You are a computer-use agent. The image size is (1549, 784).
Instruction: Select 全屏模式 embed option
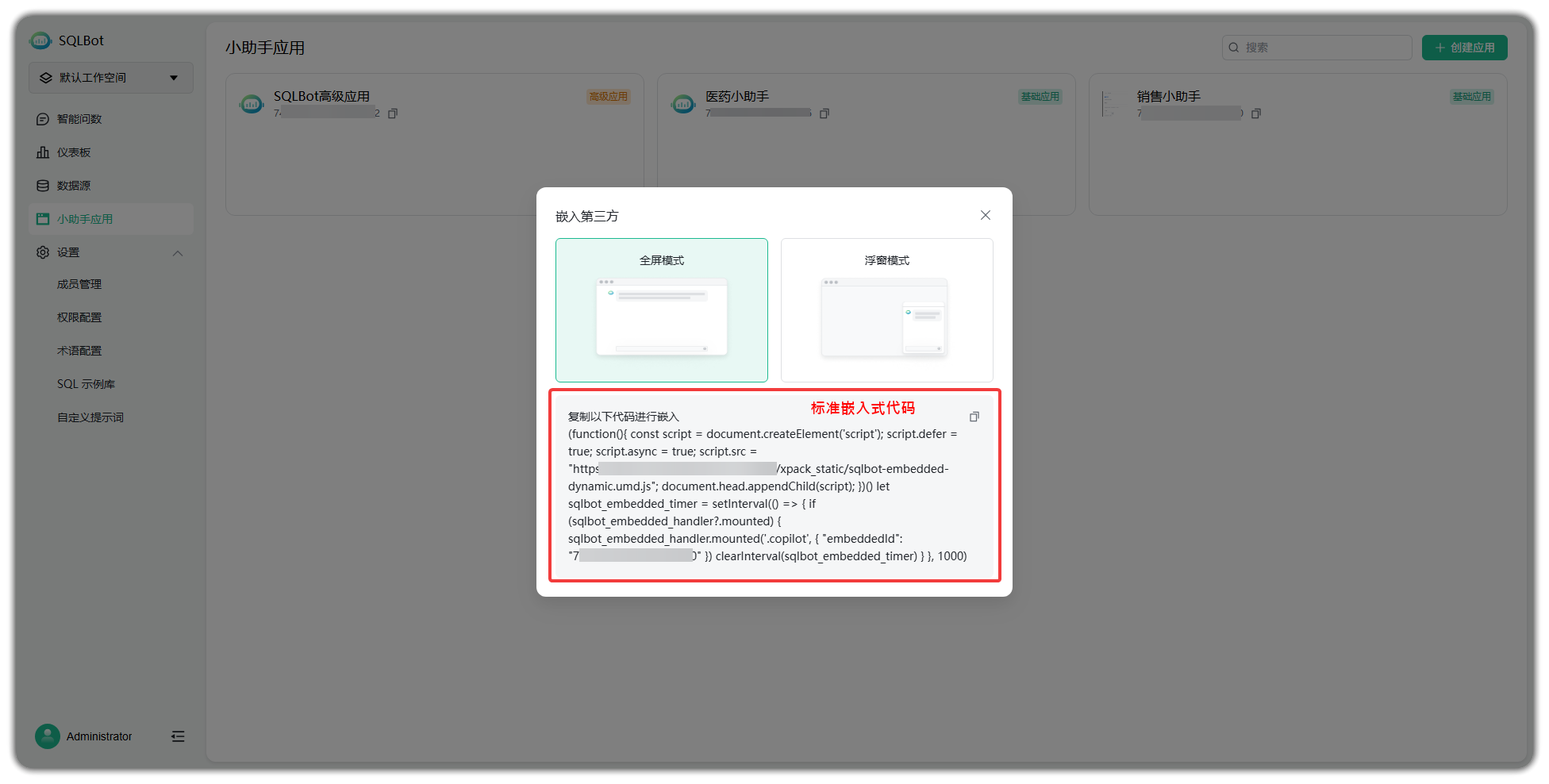(x=661, y=309)
